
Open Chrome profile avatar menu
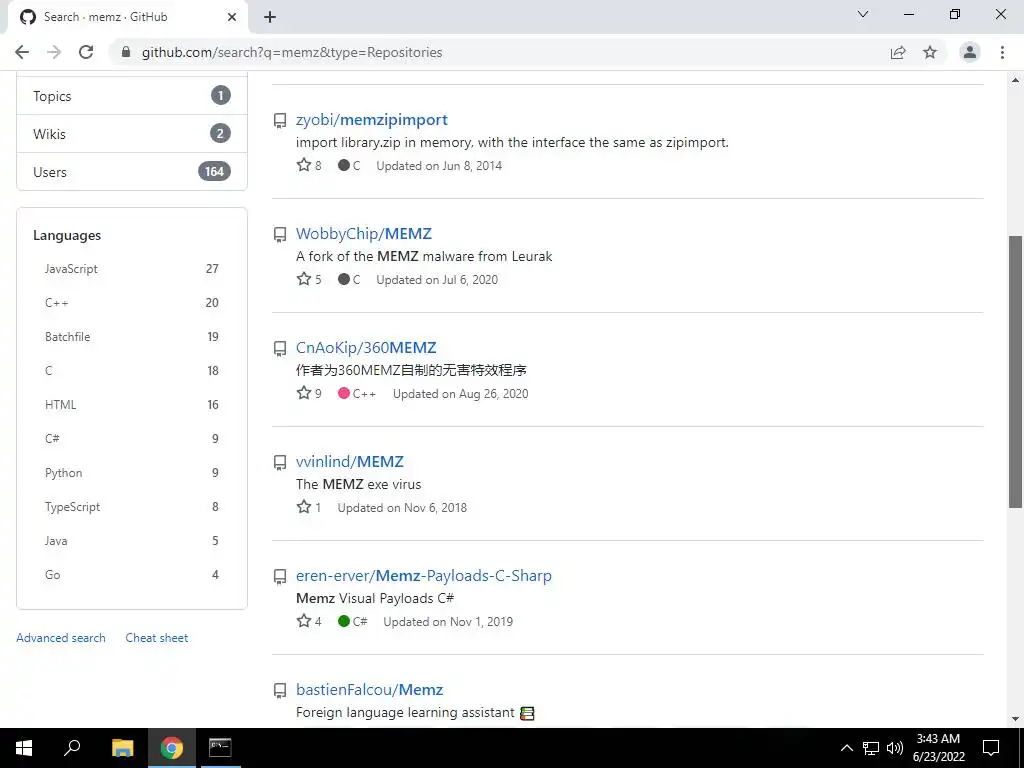(970, 52)
